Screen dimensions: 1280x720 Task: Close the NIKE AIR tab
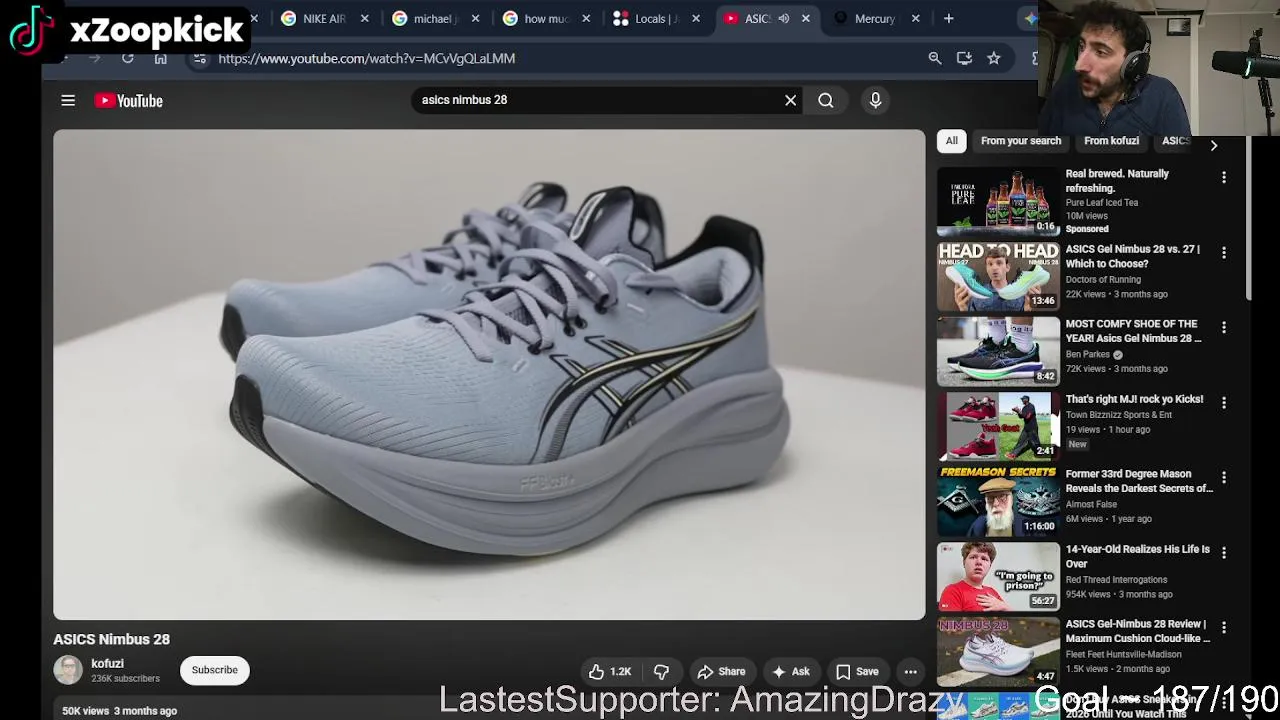(364, 18)
